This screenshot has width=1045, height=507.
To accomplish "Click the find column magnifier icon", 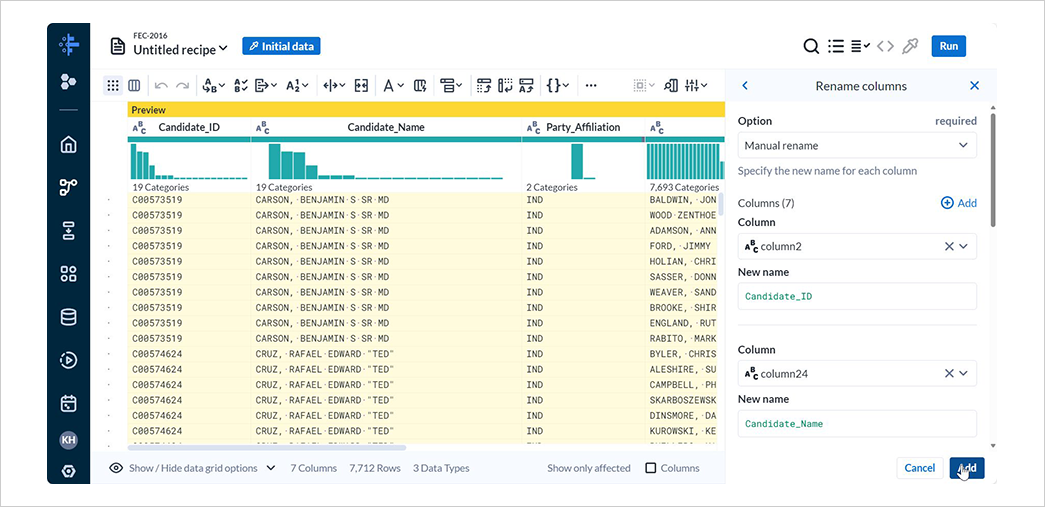I will pos(671,85).
